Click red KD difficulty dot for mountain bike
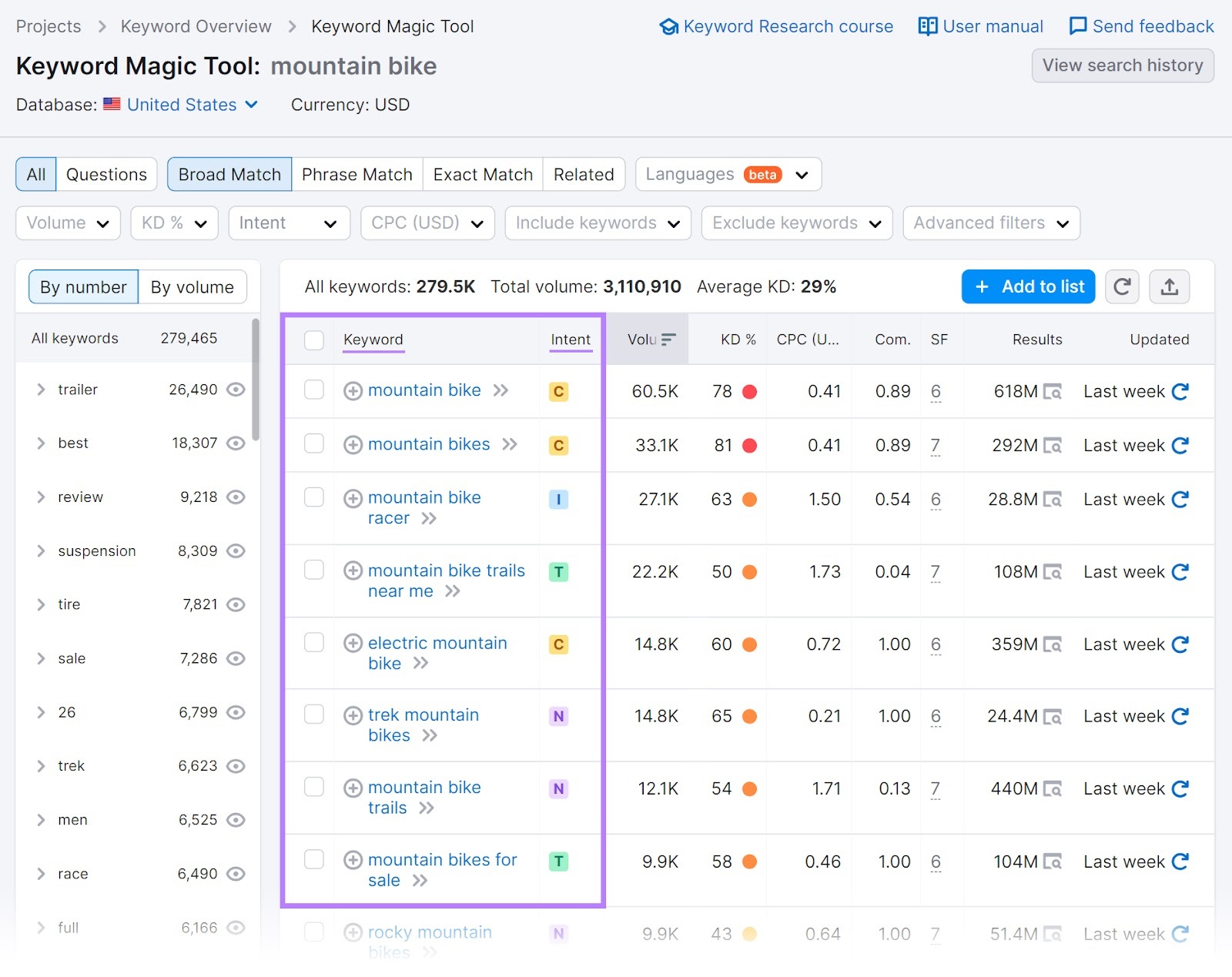Screen dimensions: 1232x977 [749, 392]
